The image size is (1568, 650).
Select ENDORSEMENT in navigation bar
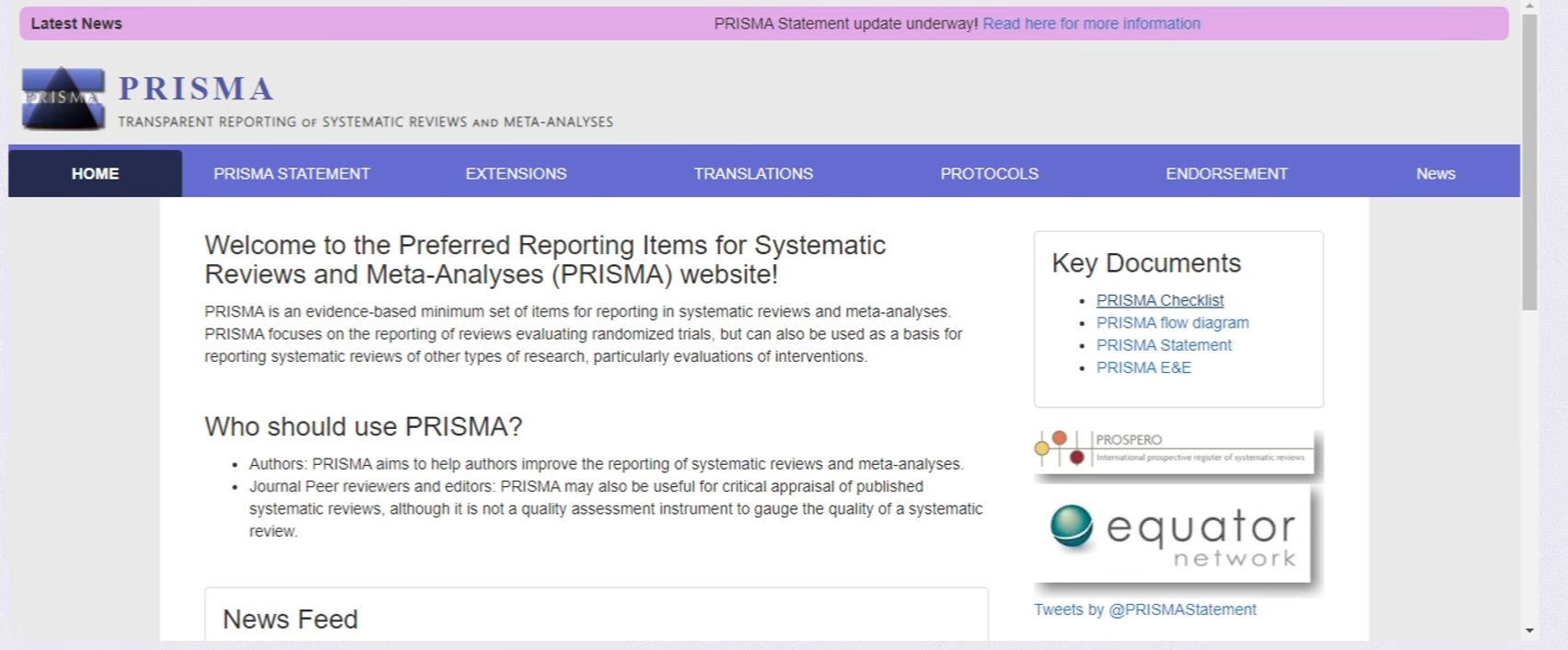click(1226, 173)
